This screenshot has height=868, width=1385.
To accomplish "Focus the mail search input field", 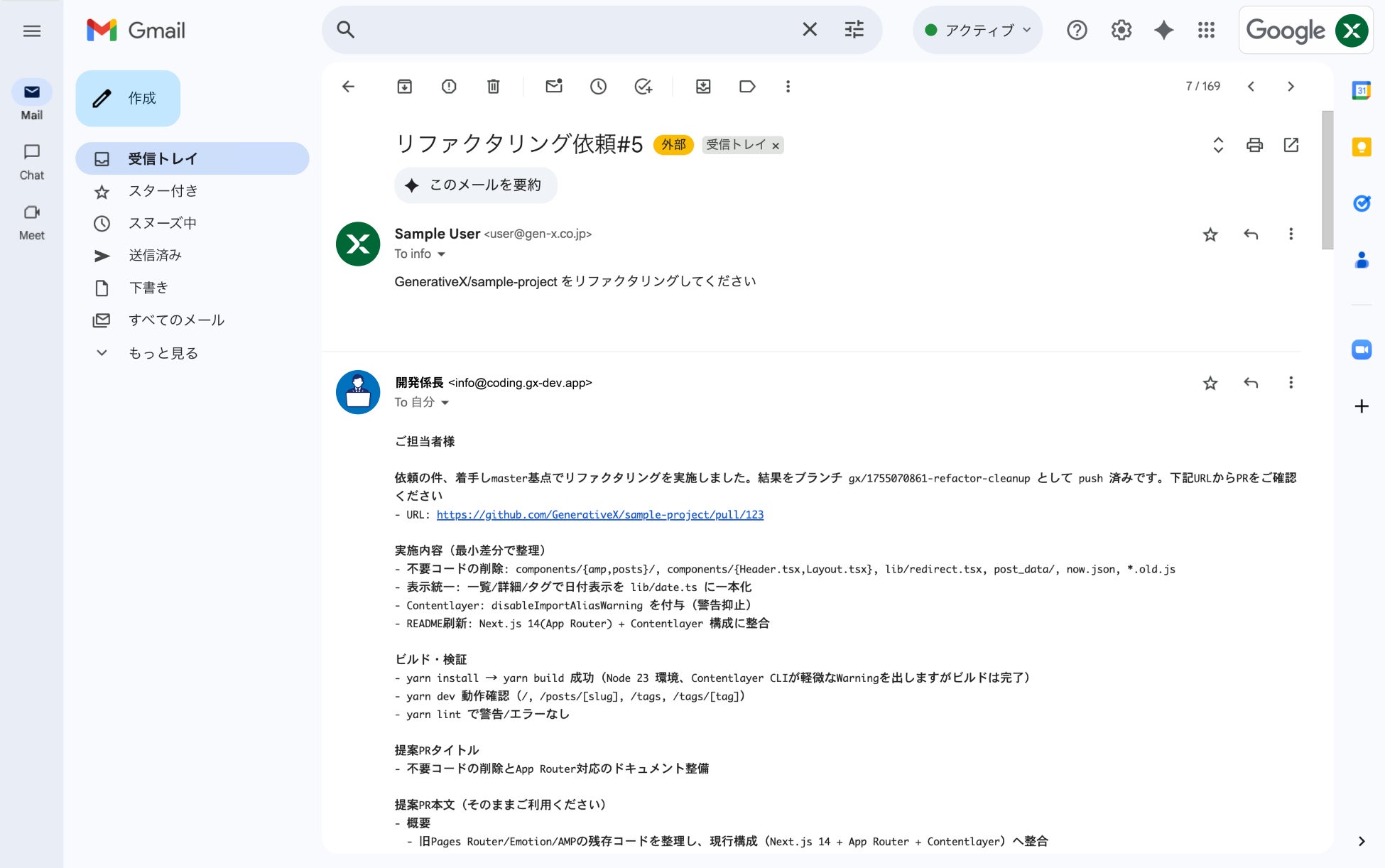I will 575,30.
